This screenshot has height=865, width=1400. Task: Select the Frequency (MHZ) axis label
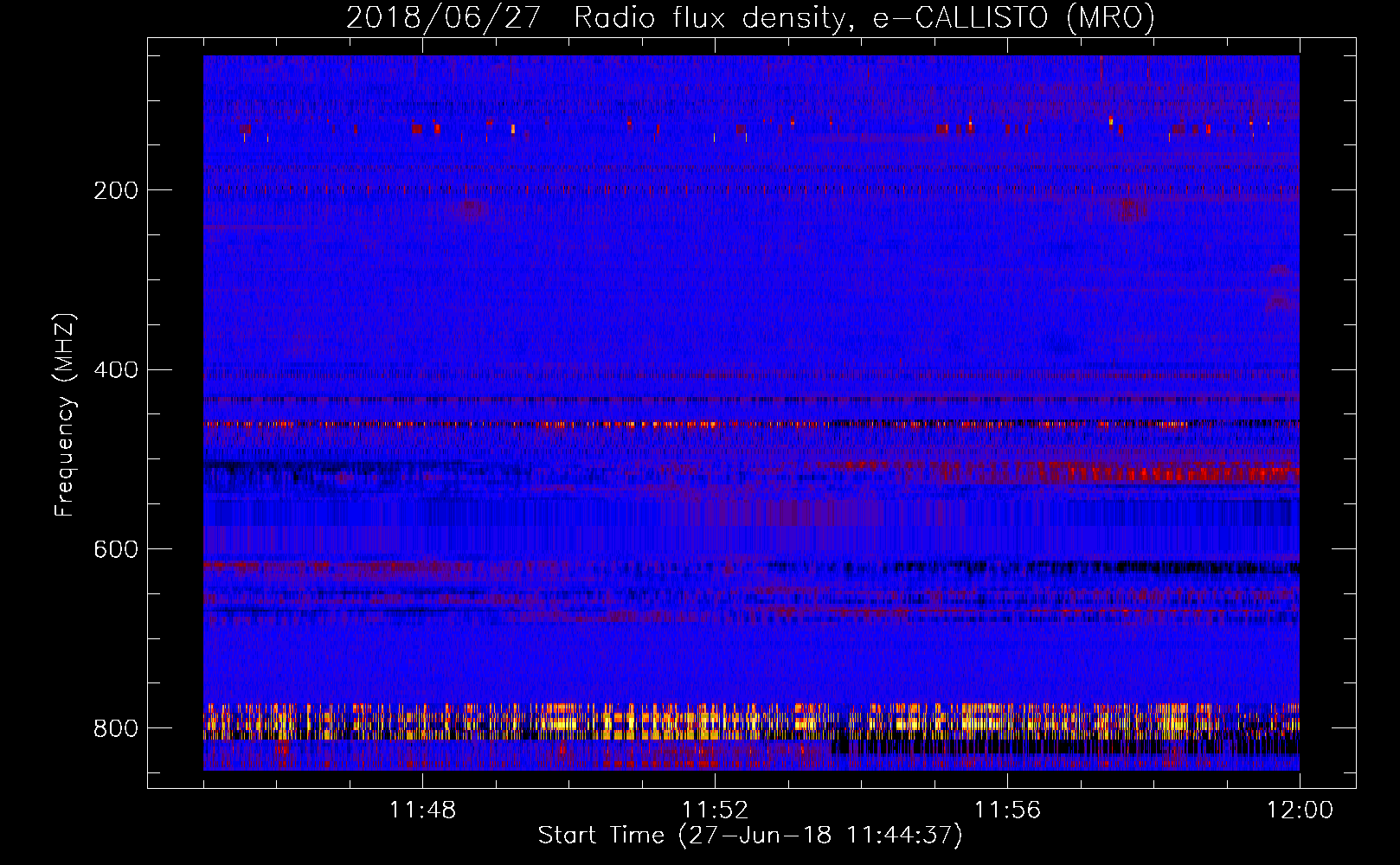tap(65, 415)
